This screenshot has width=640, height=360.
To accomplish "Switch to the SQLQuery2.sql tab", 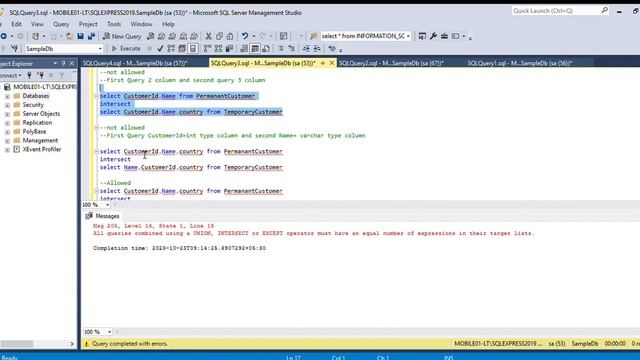I will [391, 63].
